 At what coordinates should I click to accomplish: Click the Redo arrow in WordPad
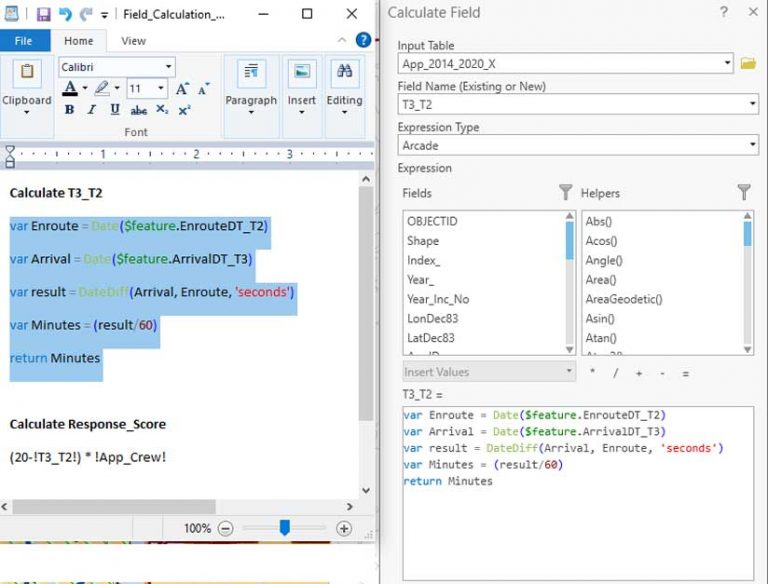point(86,14)
